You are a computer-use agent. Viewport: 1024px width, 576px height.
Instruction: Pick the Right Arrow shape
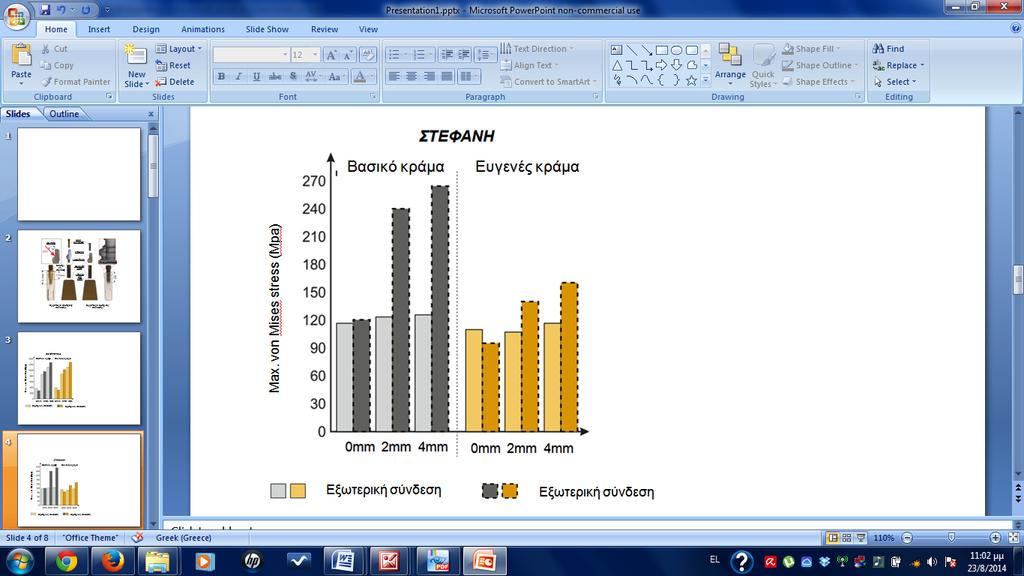coord(662,65)
